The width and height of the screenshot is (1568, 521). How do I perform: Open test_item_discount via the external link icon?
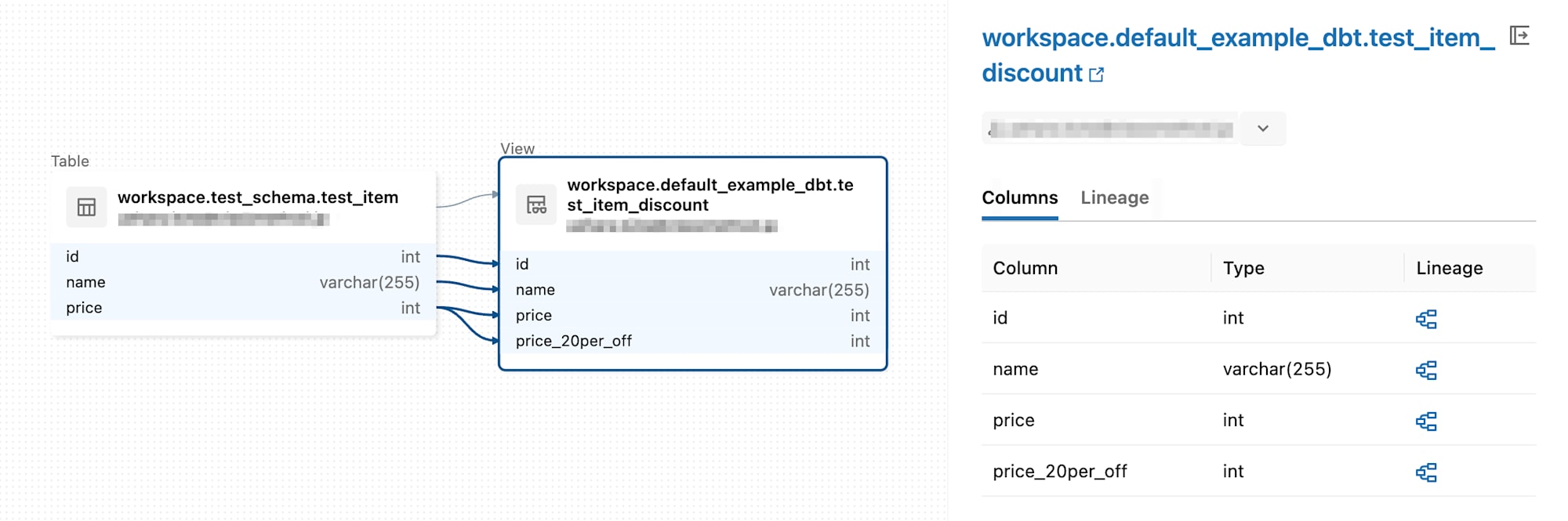(1098, 74)
